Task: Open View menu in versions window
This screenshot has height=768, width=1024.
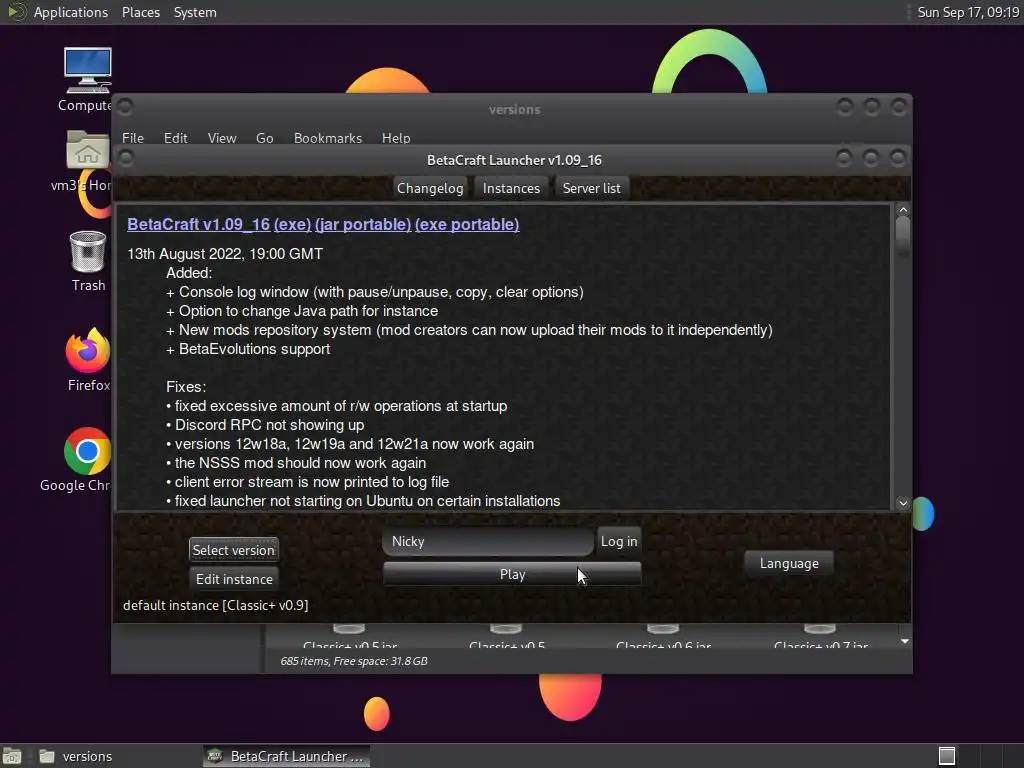Action: tap(222, 138)
